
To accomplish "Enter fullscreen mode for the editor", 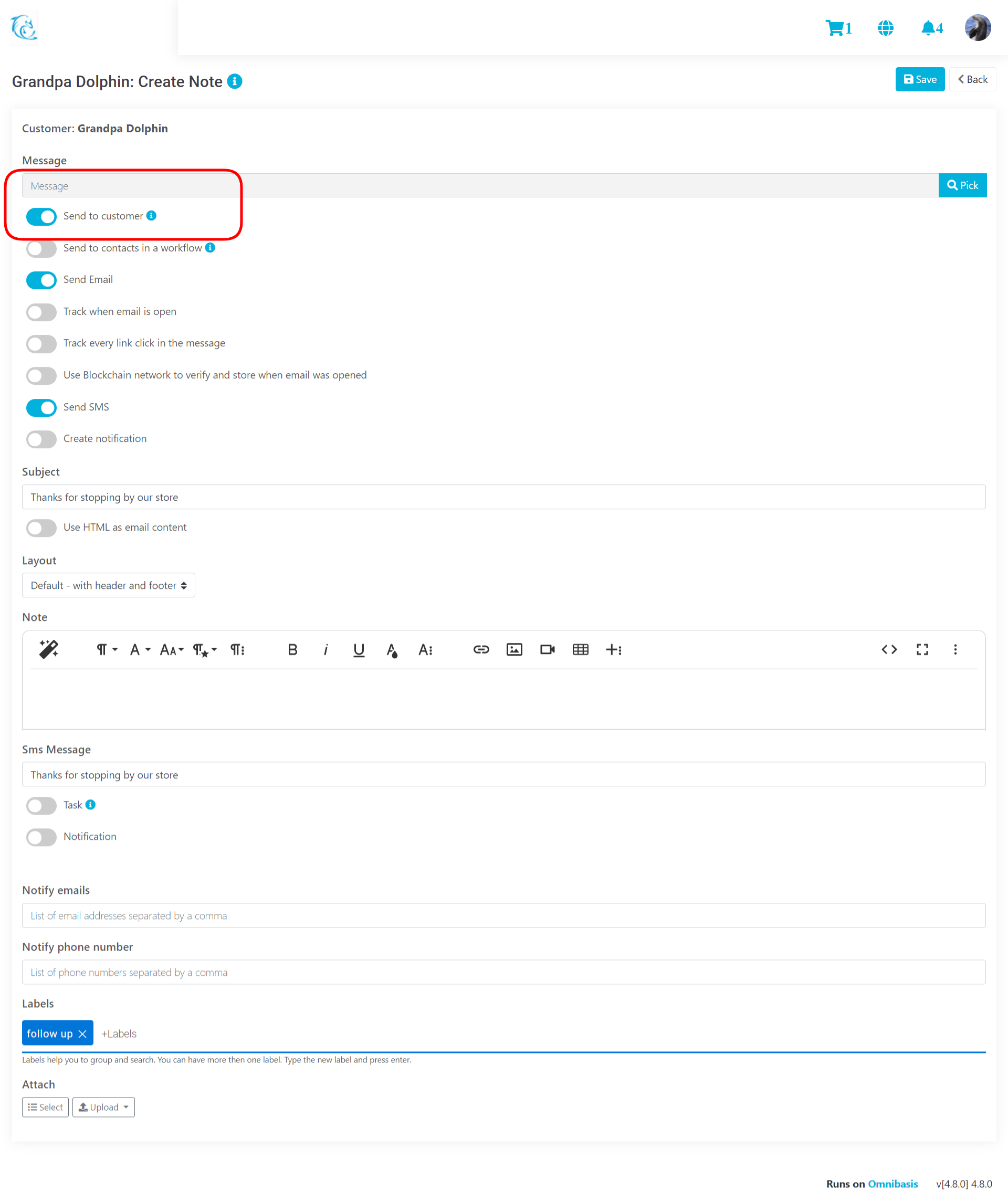I will (x=922, y=649).
